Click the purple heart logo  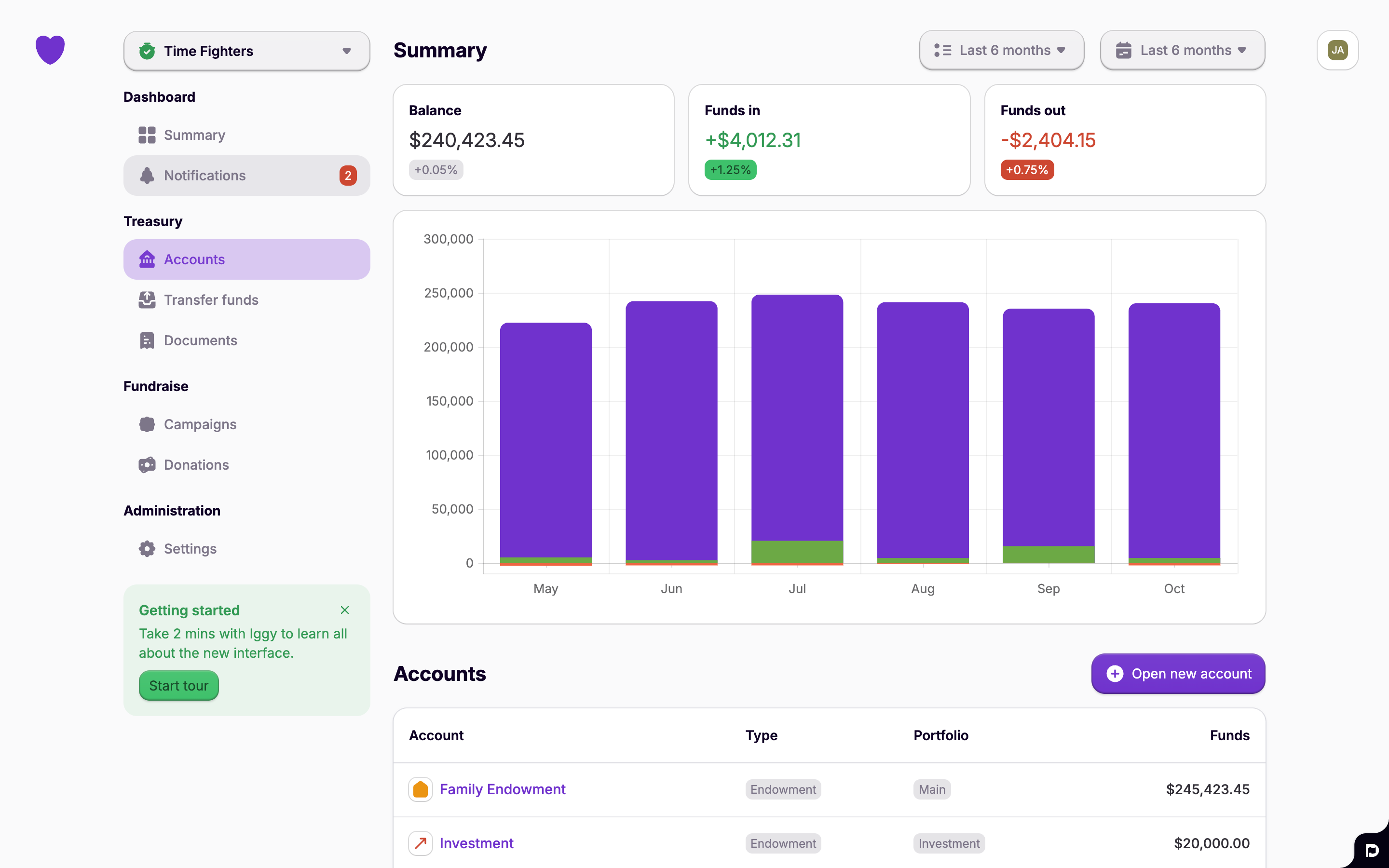[50, 50]
